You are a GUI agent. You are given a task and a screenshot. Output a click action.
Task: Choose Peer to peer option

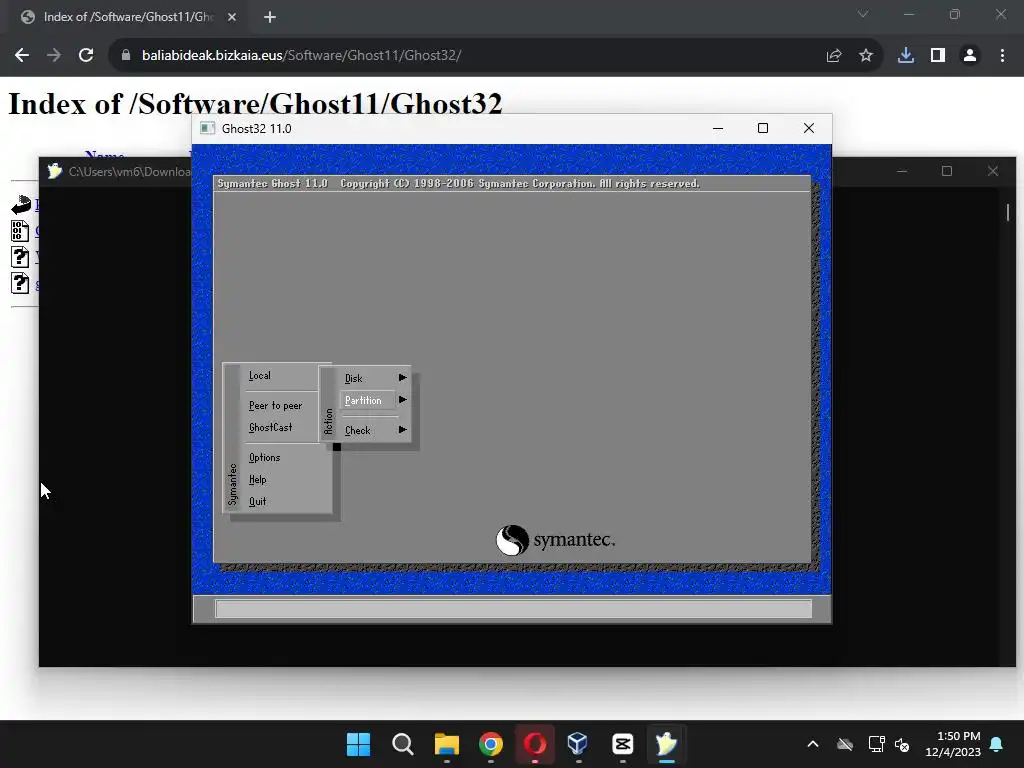click(275, 406)
